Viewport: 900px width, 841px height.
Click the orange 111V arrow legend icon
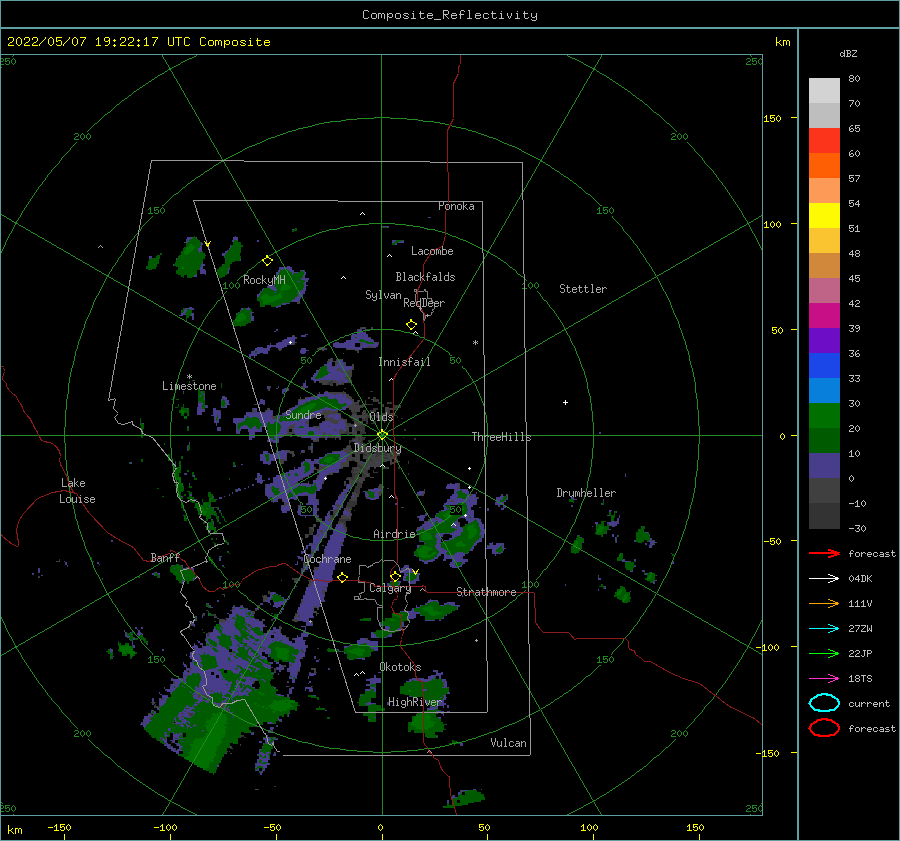[824, 603]
